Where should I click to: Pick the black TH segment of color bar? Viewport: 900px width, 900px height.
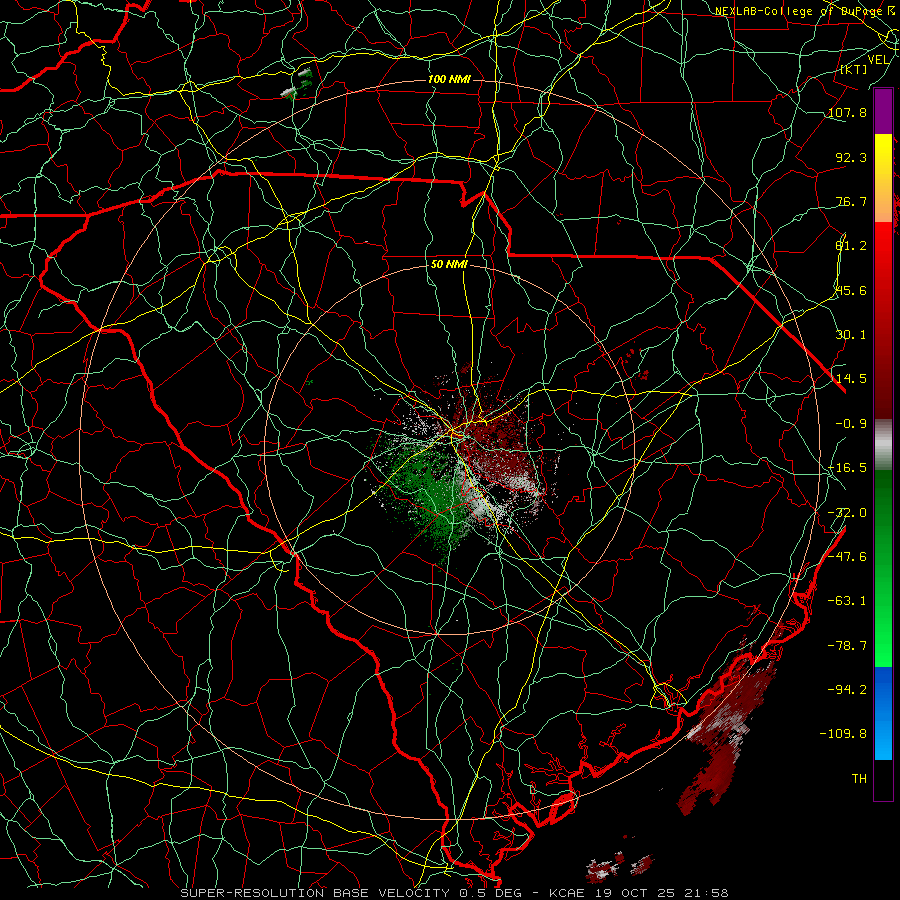[883, 779]
